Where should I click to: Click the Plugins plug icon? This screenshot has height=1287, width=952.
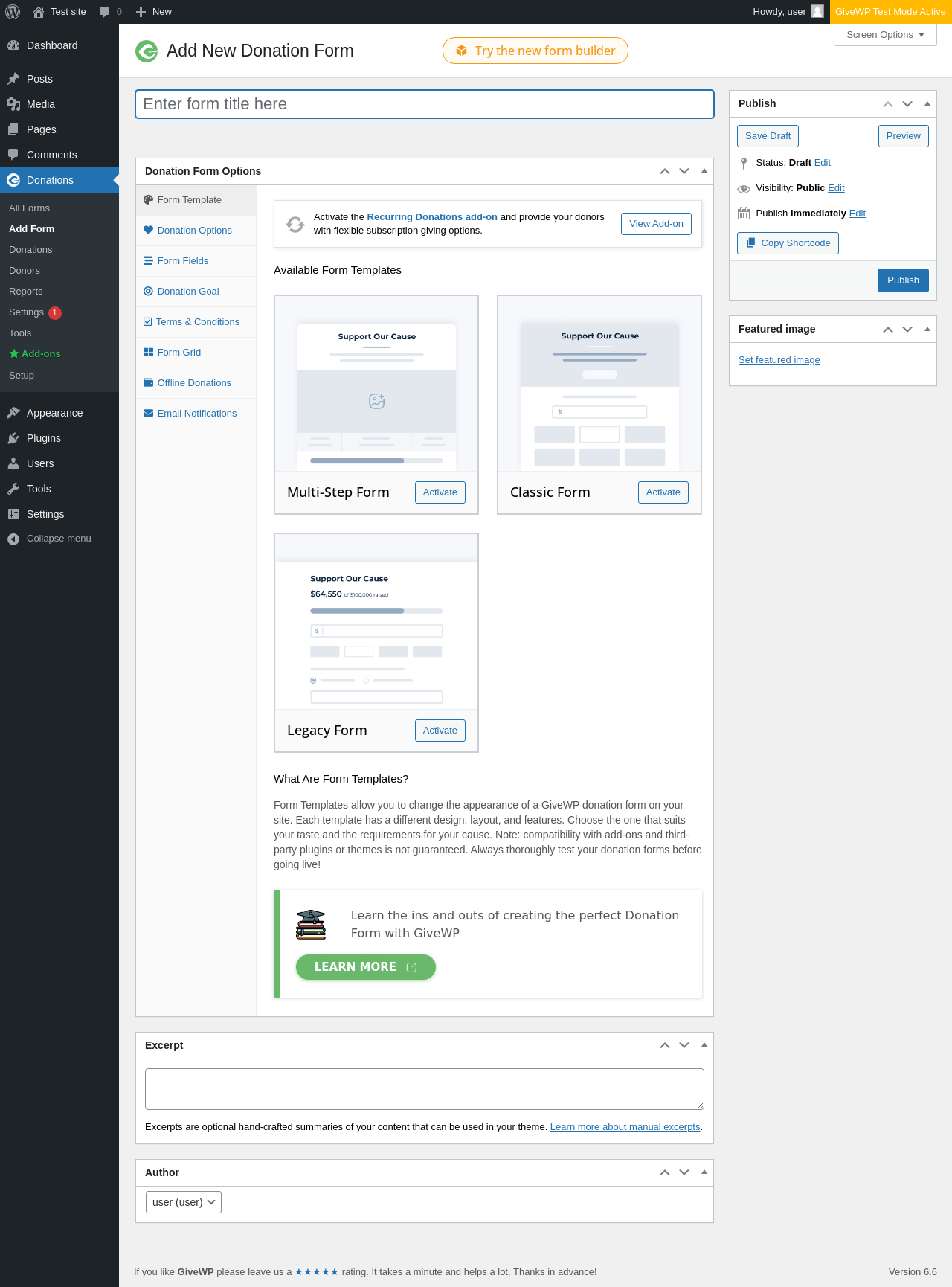[x=13, y=438]
